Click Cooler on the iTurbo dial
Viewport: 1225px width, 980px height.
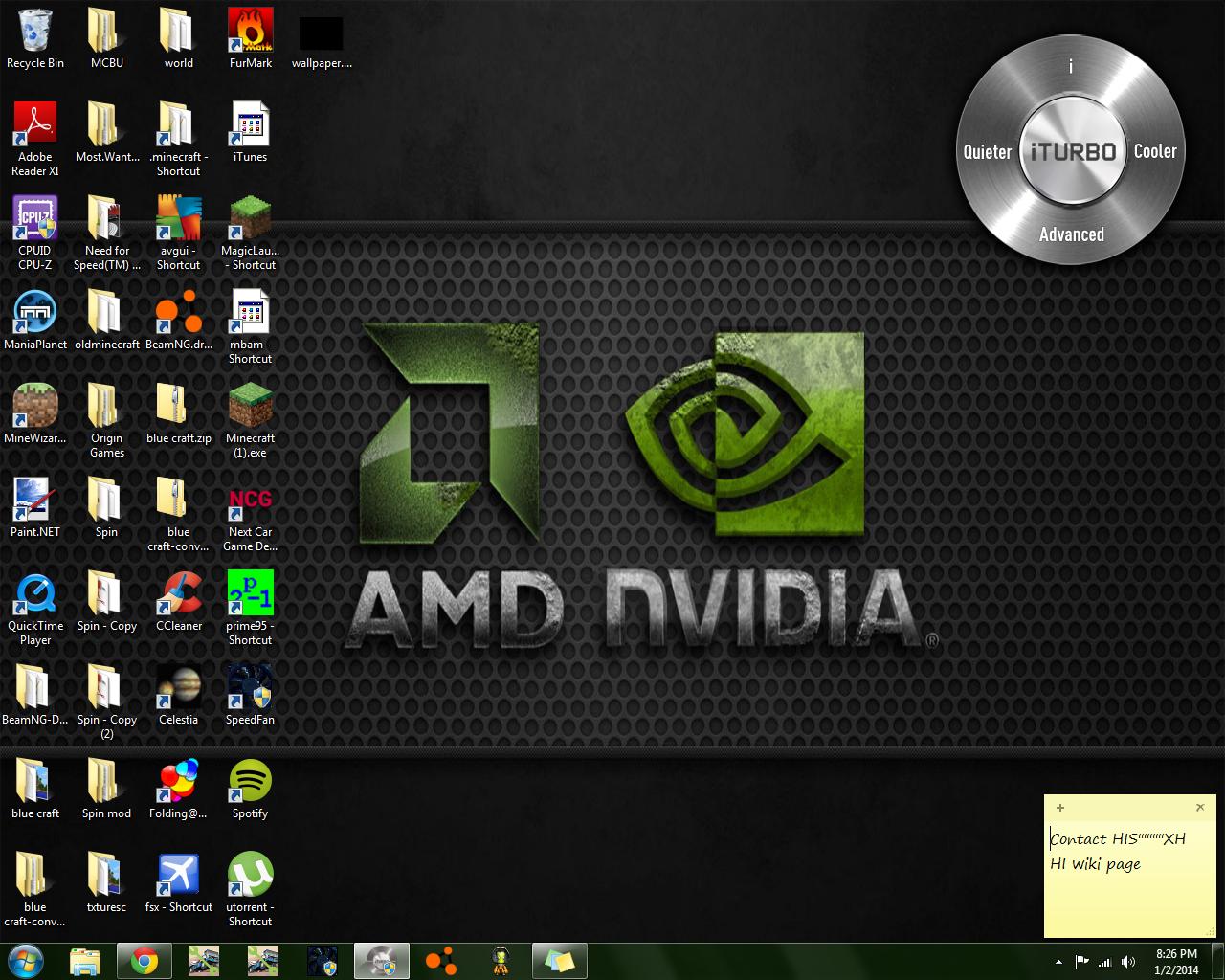coord(1155,151)
